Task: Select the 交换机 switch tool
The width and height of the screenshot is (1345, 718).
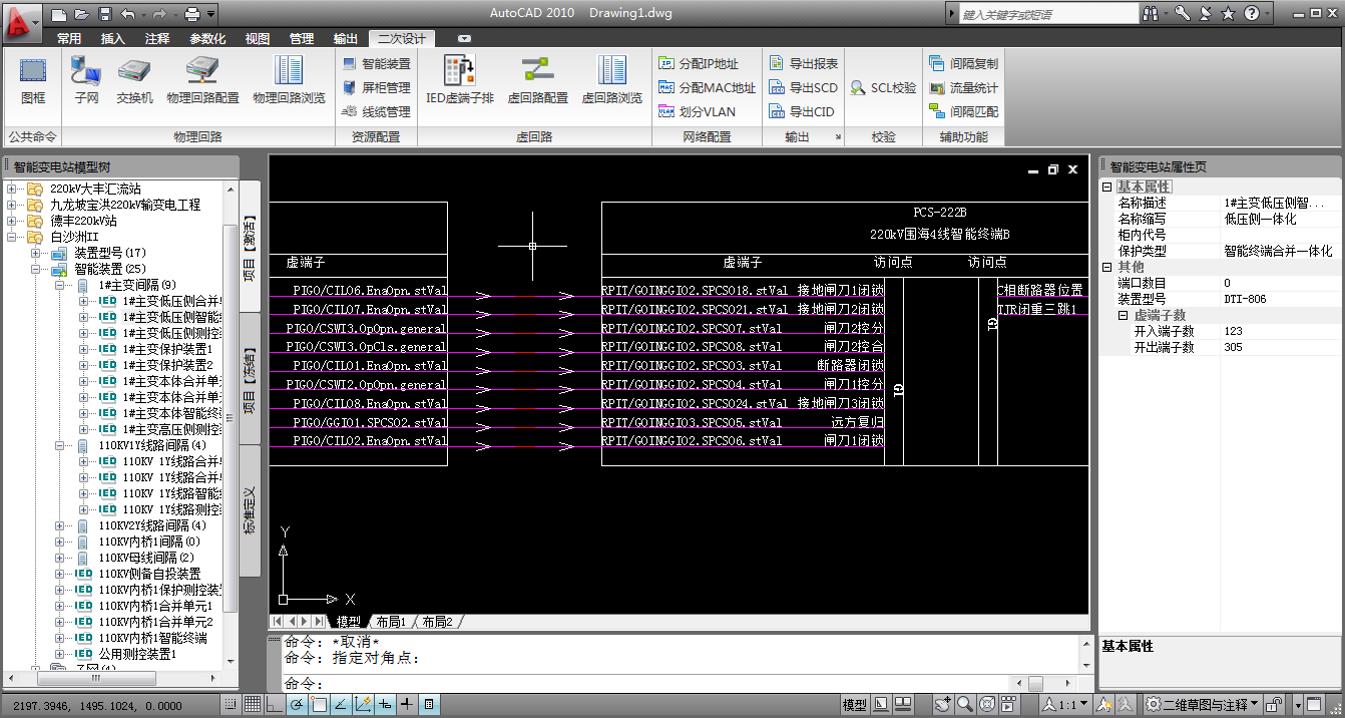Action: pos(134,78)
